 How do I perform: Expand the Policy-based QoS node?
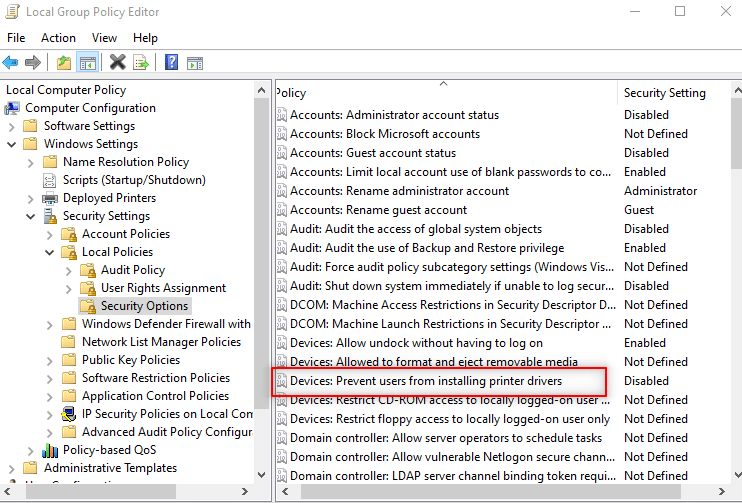pos(31,450)
